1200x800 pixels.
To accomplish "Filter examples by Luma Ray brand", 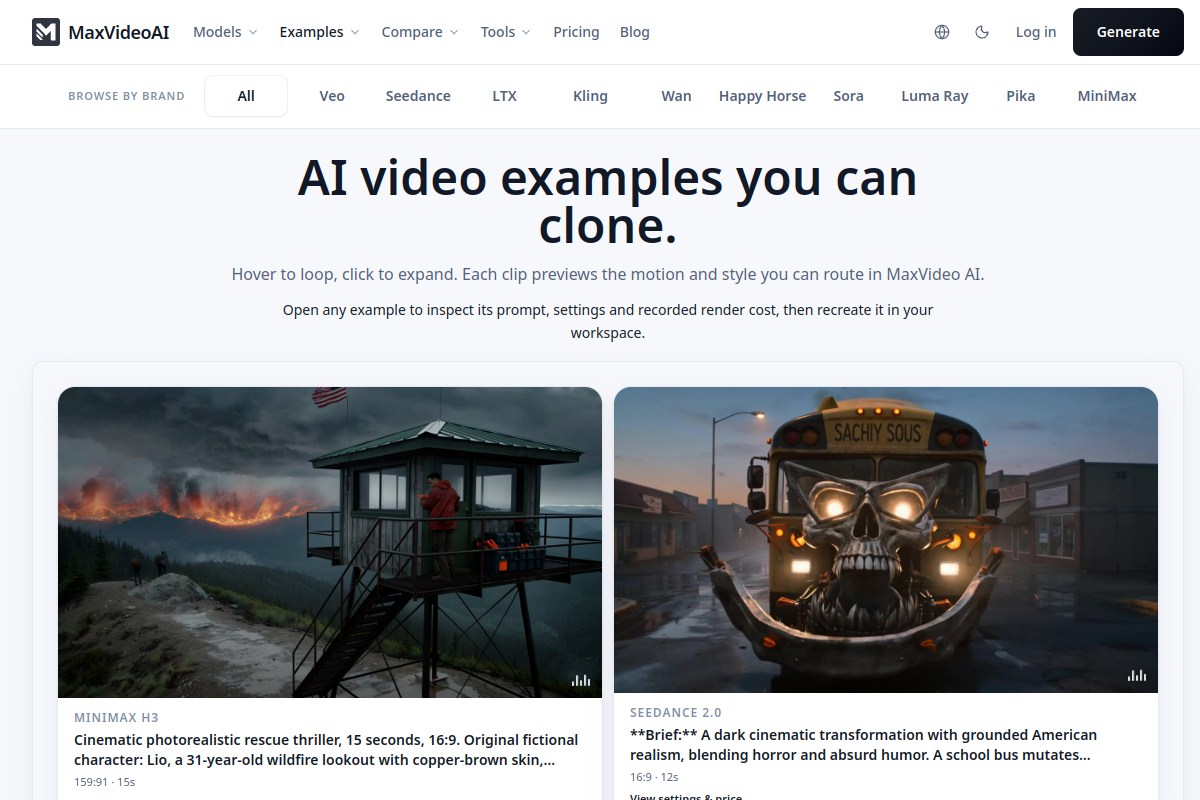I will click(935, 96).
